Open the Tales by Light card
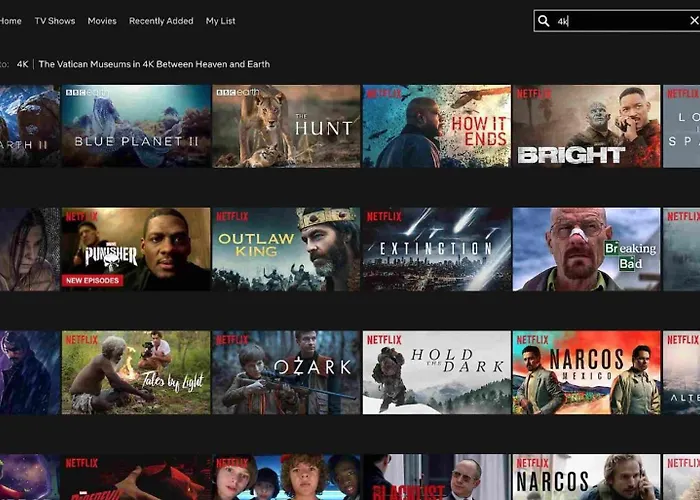Screen dimensions: 700x500 136,372
